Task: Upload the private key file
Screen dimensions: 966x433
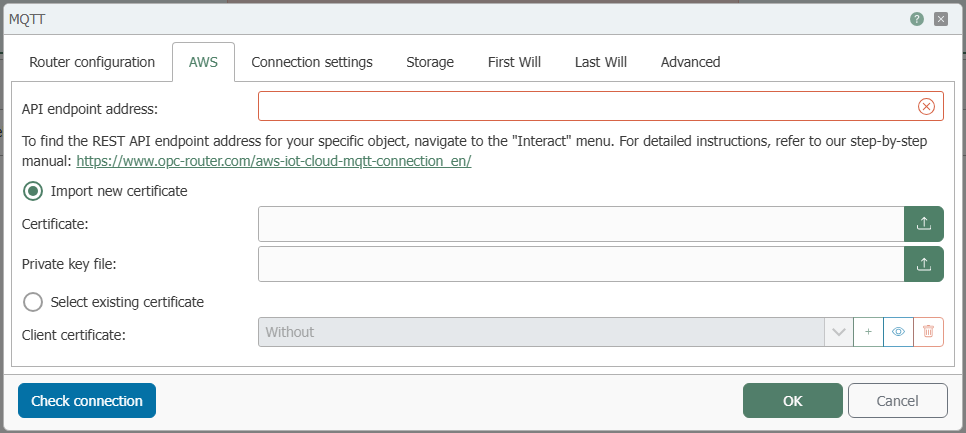Action: tap(924, 264)
